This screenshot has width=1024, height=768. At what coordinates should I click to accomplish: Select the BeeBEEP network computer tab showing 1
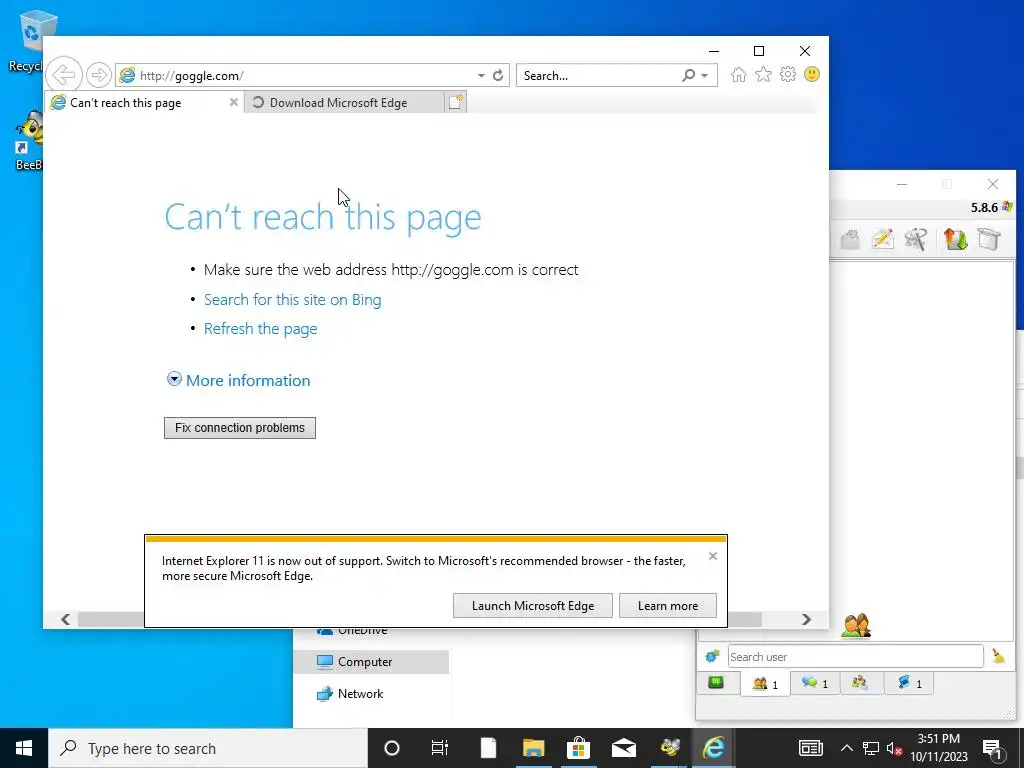908,683
